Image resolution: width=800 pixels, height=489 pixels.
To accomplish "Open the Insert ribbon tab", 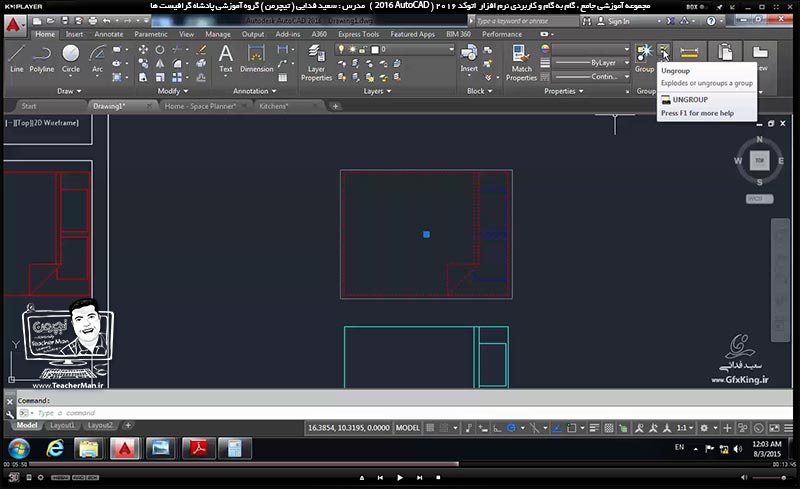I will 74,34.
